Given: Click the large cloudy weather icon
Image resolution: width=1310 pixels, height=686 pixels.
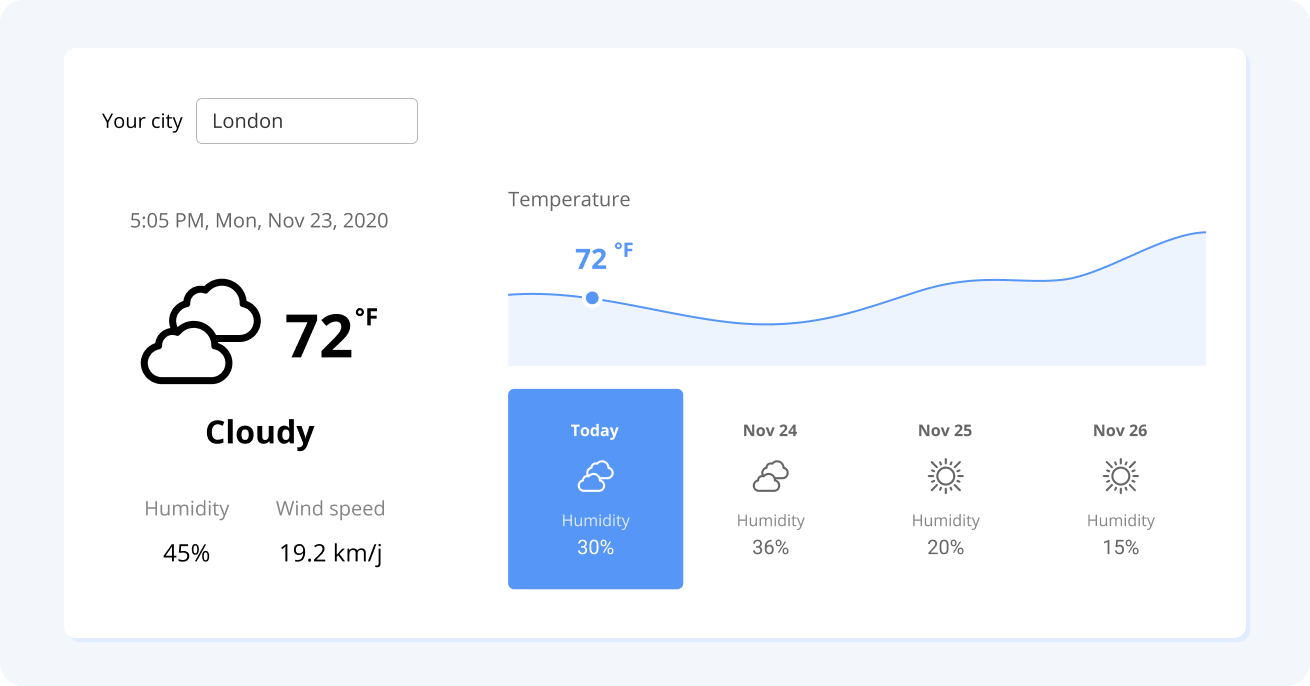Looking at the screenshot, I should (200, 331).
